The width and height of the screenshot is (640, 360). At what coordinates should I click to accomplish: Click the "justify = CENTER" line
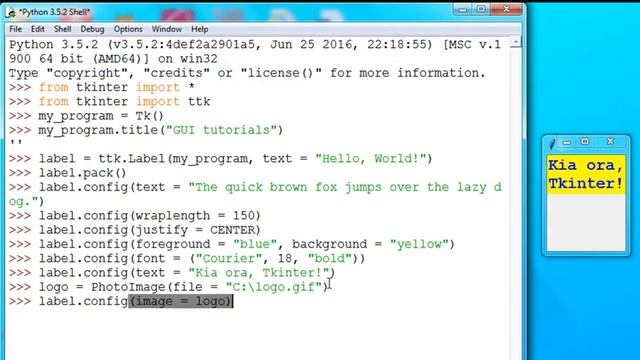pyautogui.click(x=149, y=230)
